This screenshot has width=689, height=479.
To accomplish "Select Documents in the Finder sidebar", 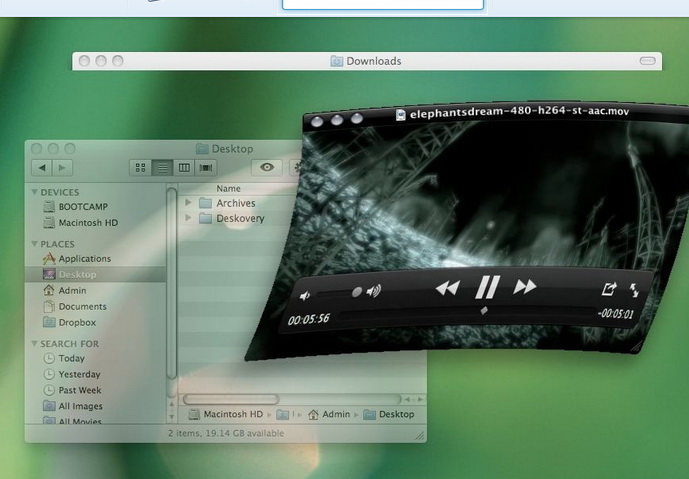I will pyautogui.click(x=82, y=307).
